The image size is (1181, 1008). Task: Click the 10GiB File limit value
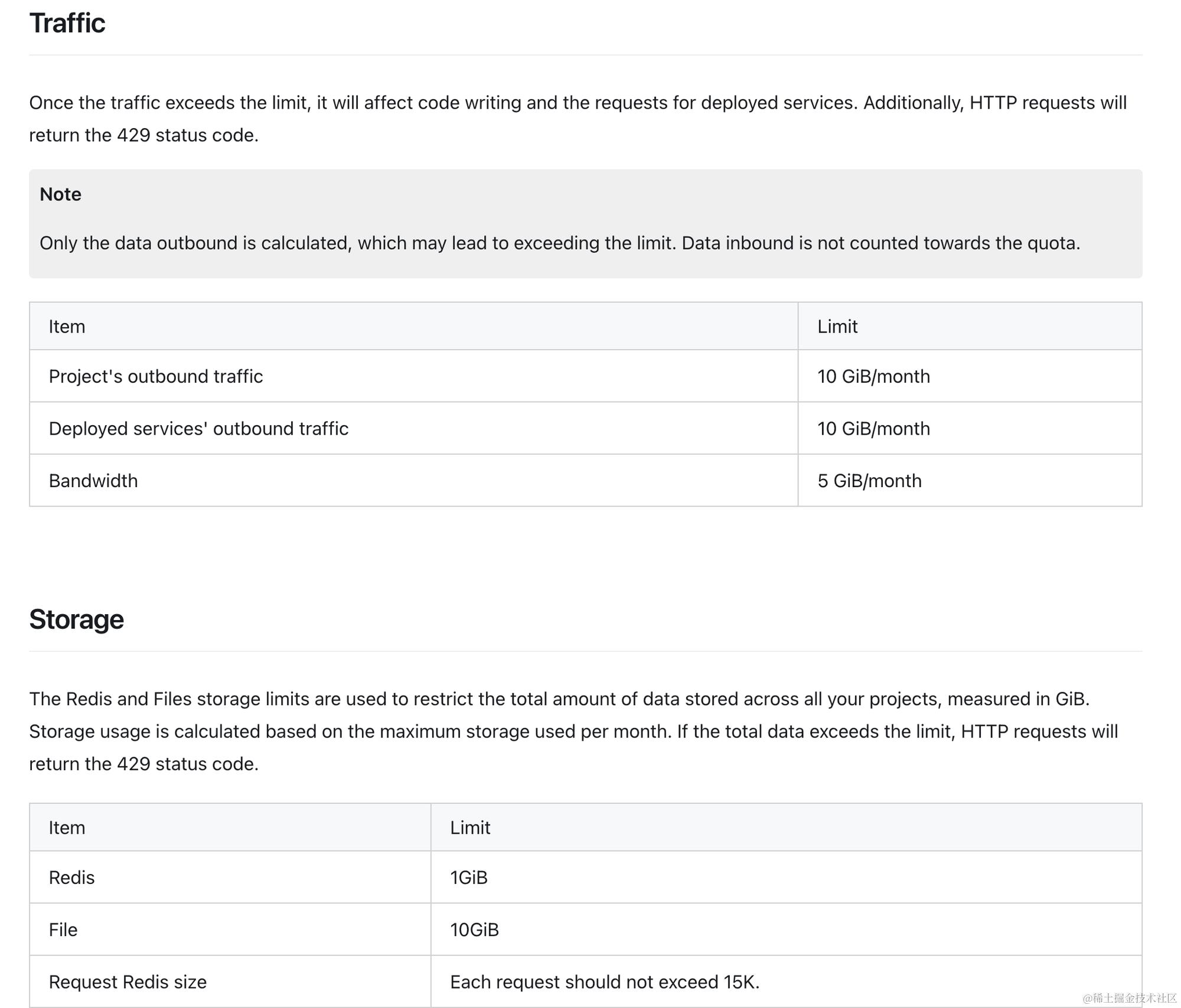(x=474, y=930)
